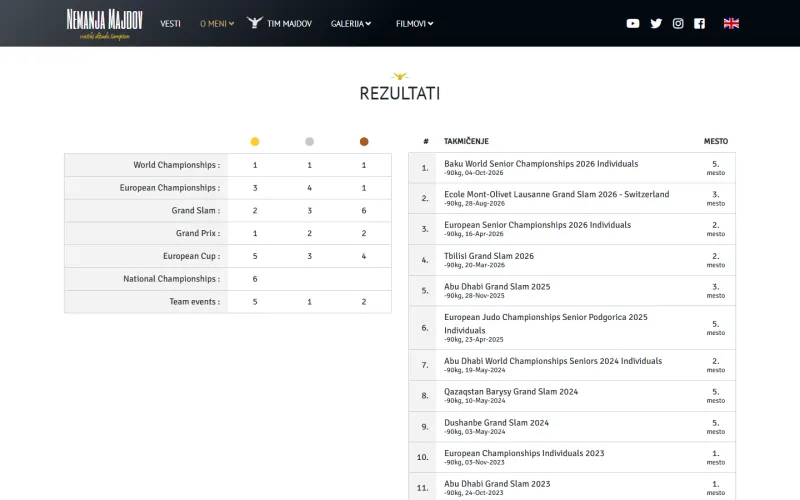Click row number 7 in competitions table
Viewport: 800px width, 500px height.
pyautogui.click(x=424, y=365)
